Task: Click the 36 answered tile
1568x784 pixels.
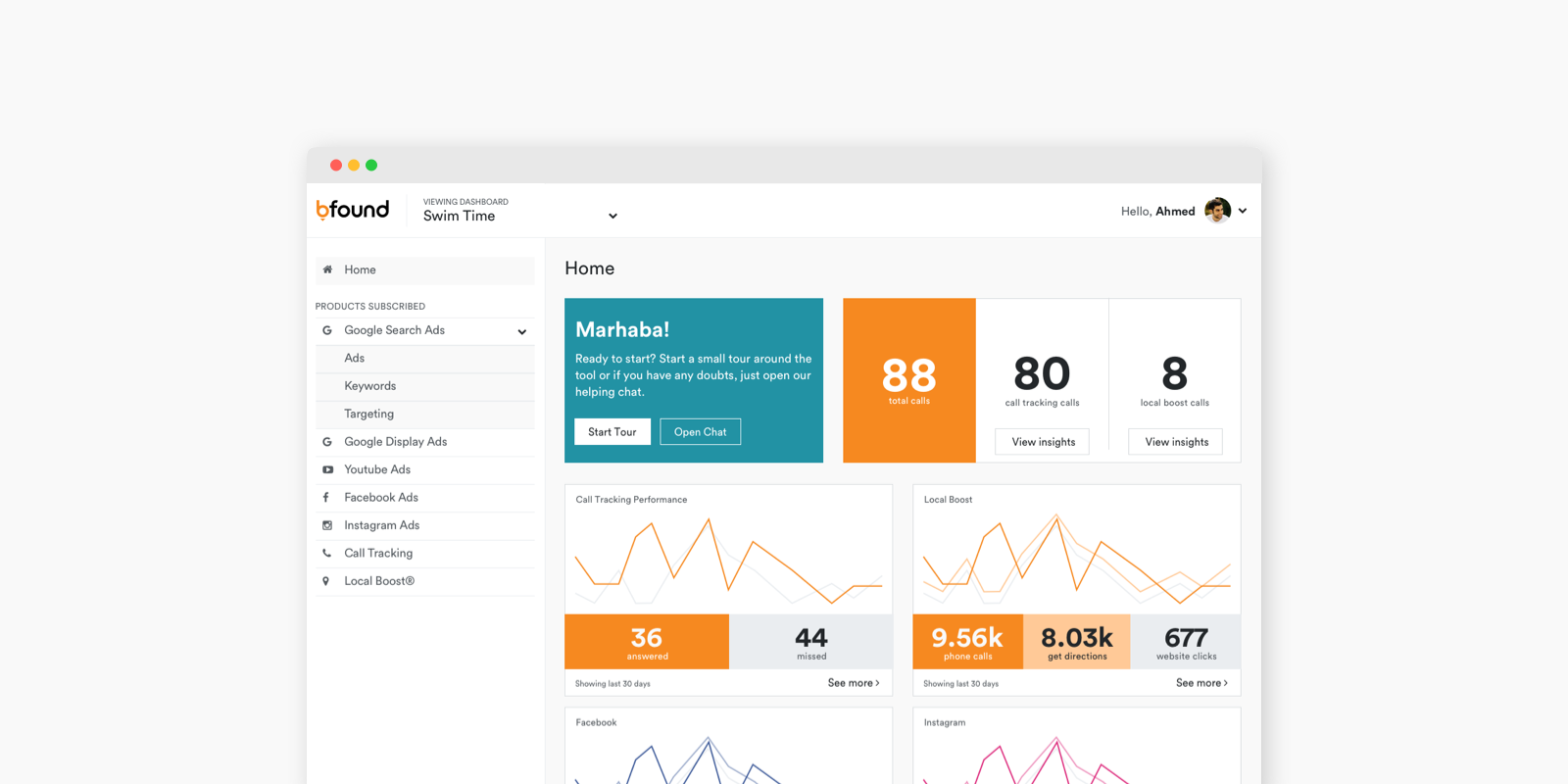Action: click(647, 642)
